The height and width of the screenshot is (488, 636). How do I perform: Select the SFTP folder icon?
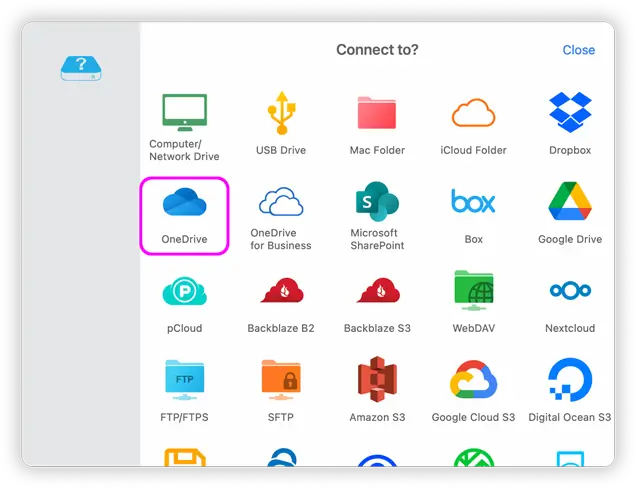(280, 380)
